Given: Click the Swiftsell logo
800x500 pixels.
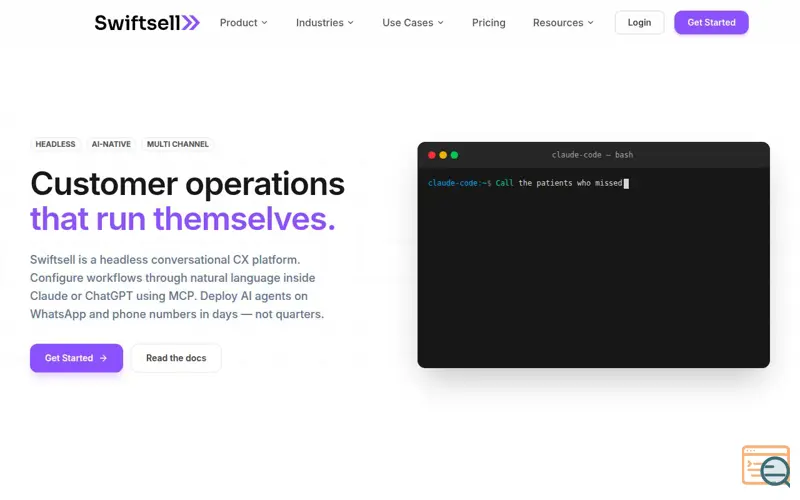Looking at the screenshot, I should [x=147, y=22].
